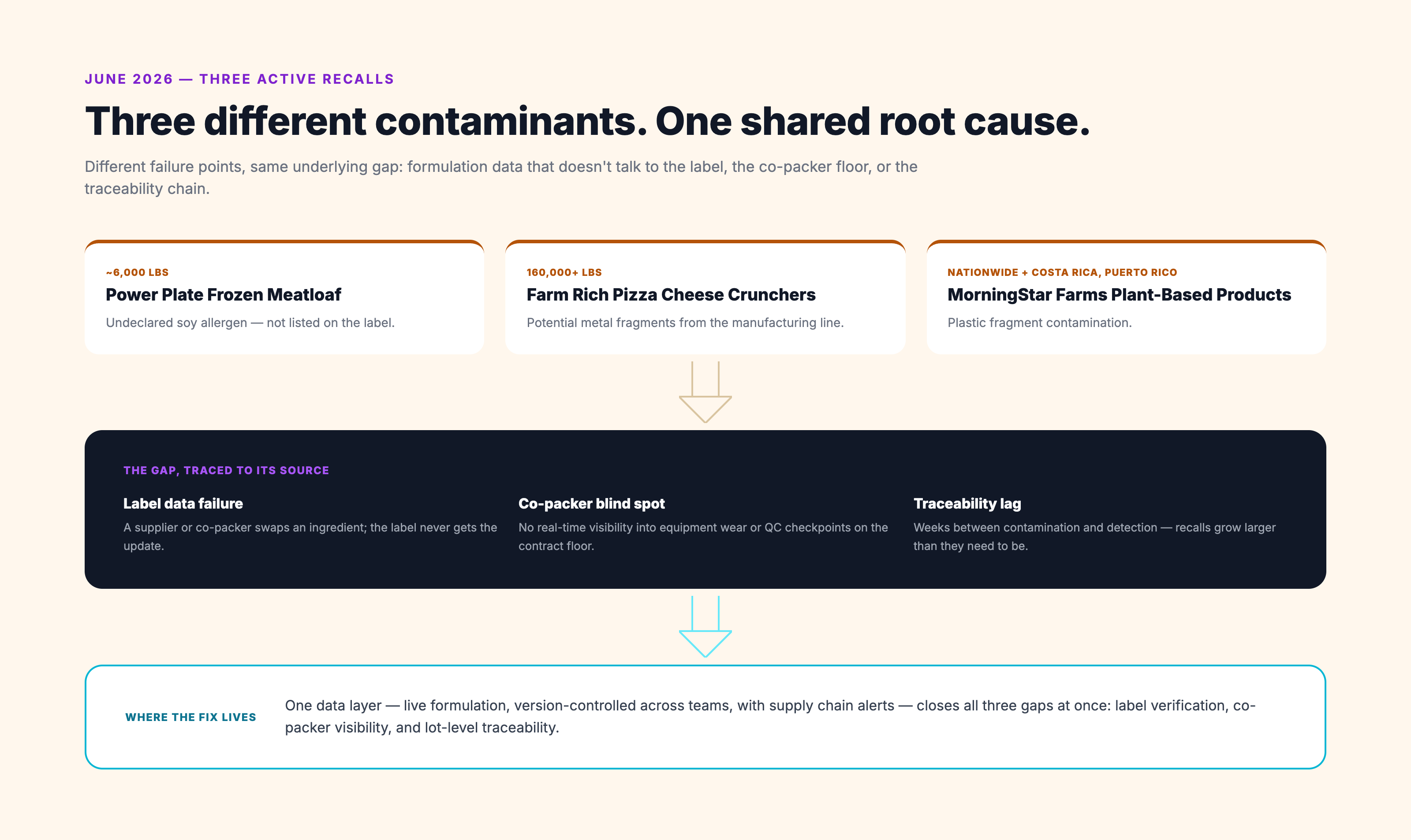Click the cyan downward arrow icon
The image size is (1411, 840).
[705, 626]
